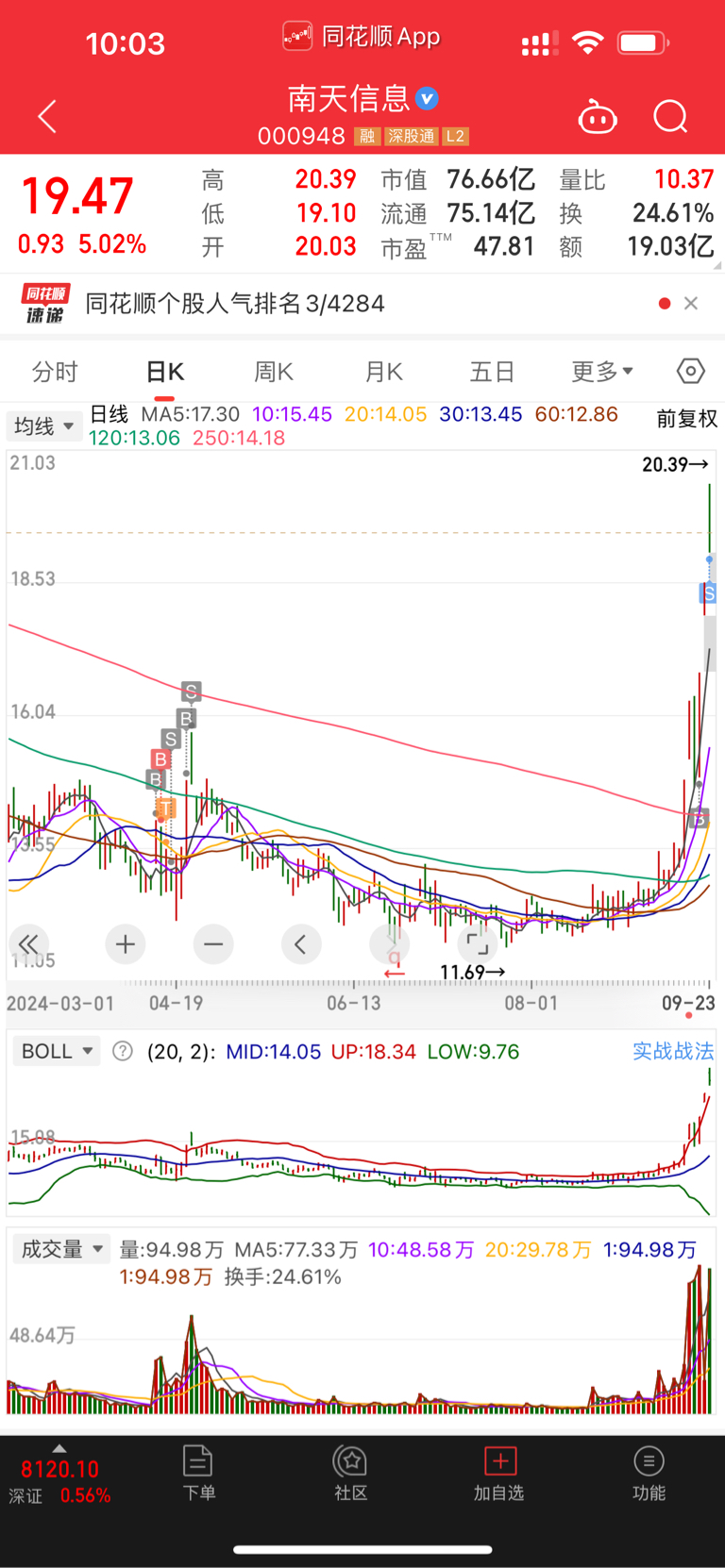The width and height of the screenshot is (725, 1568).
Task: Open the 功能 functions menu icon
Action: coord(649,1473)
